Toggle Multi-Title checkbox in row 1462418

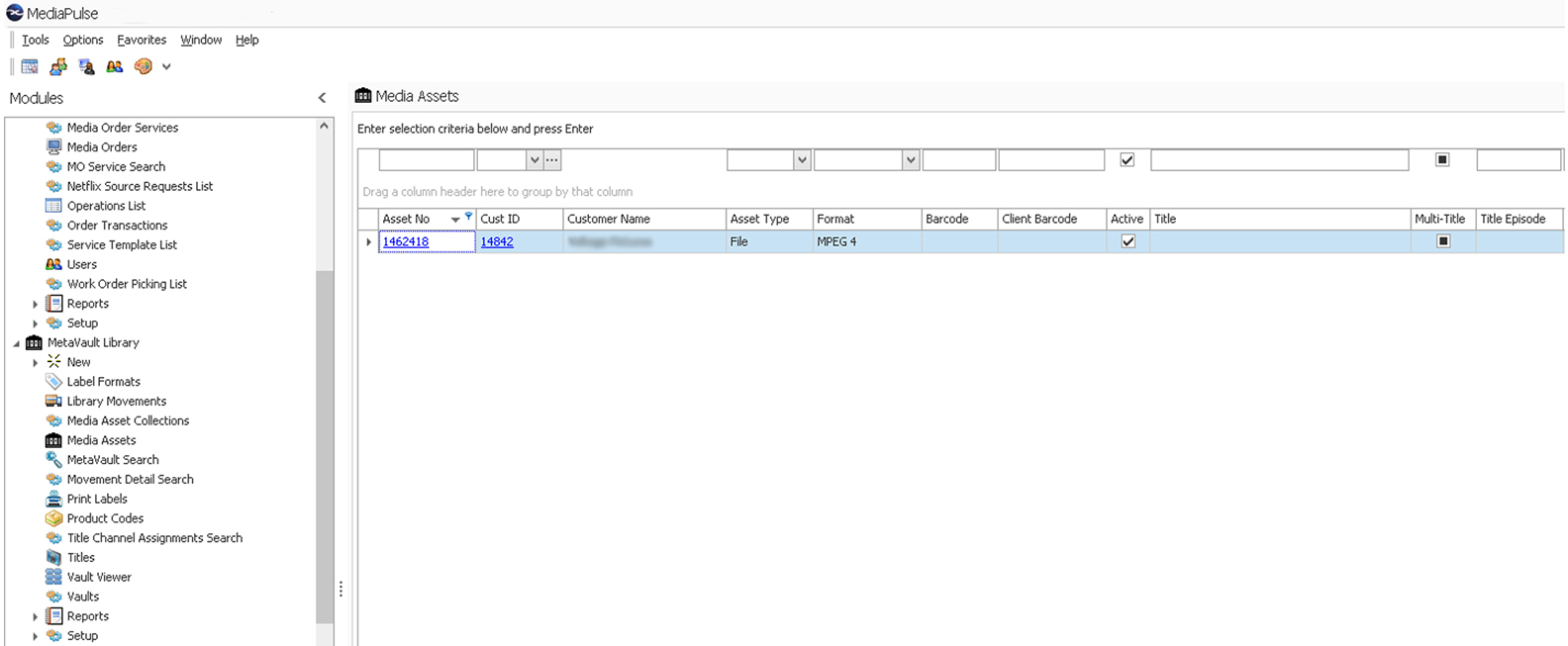pos(1443,241)
